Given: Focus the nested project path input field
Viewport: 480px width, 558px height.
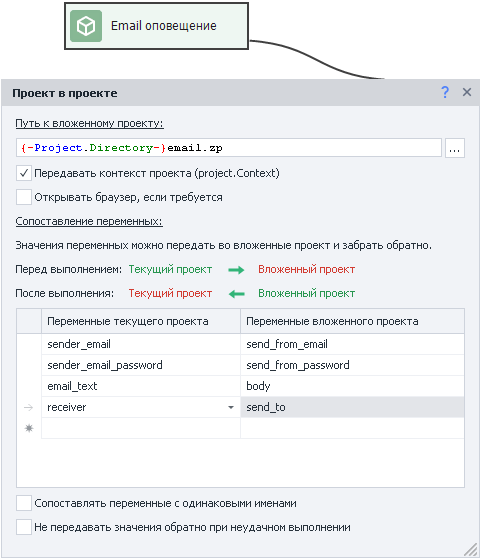Looking at the screenshot, I should pyautogui.click(x=228, y=148).
